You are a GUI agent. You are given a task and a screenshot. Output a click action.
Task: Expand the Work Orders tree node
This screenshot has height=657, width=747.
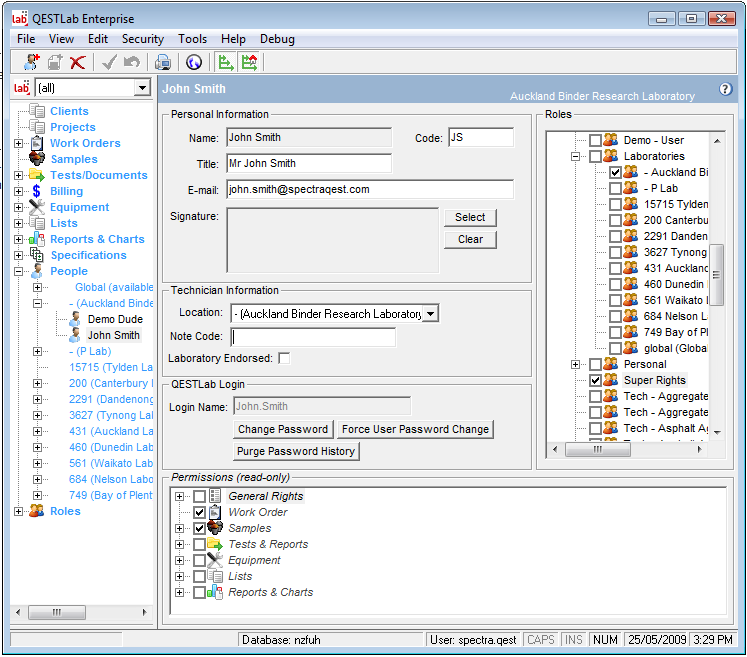tap(18, 143)
